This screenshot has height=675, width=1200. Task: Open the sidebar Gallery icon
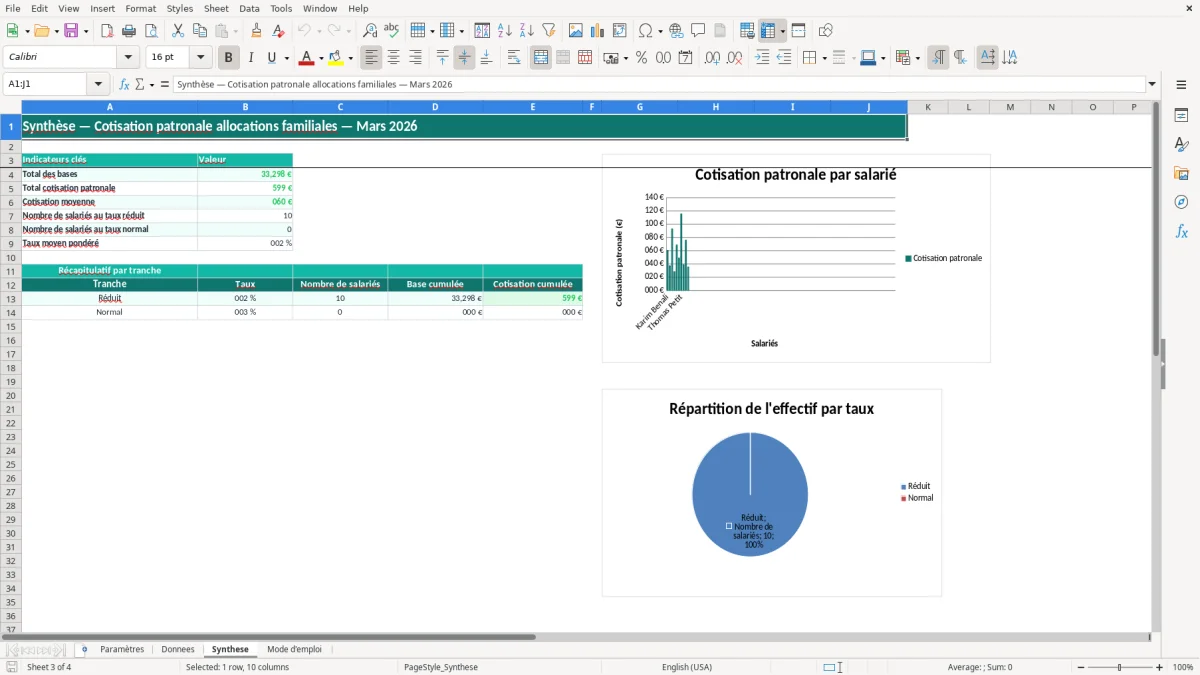[x=1181, y=173]
